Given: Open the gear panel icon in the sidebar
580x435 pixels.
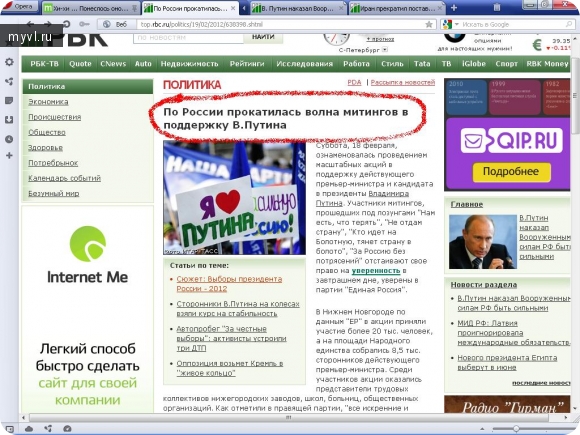Looking at the screenshot, I should 9,62.
